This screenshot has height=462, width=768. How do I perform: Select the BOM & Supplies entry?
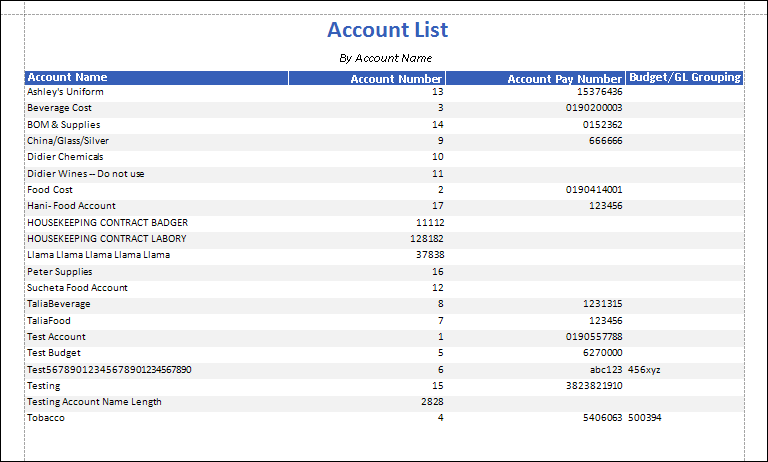pos(63,125)
